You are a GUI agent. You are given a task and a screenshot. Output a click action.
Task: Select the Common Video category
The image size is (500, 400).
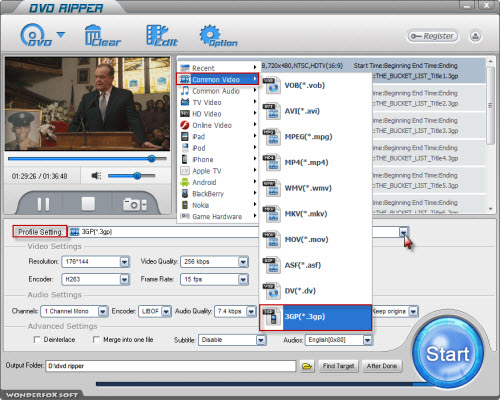(218, 79)
